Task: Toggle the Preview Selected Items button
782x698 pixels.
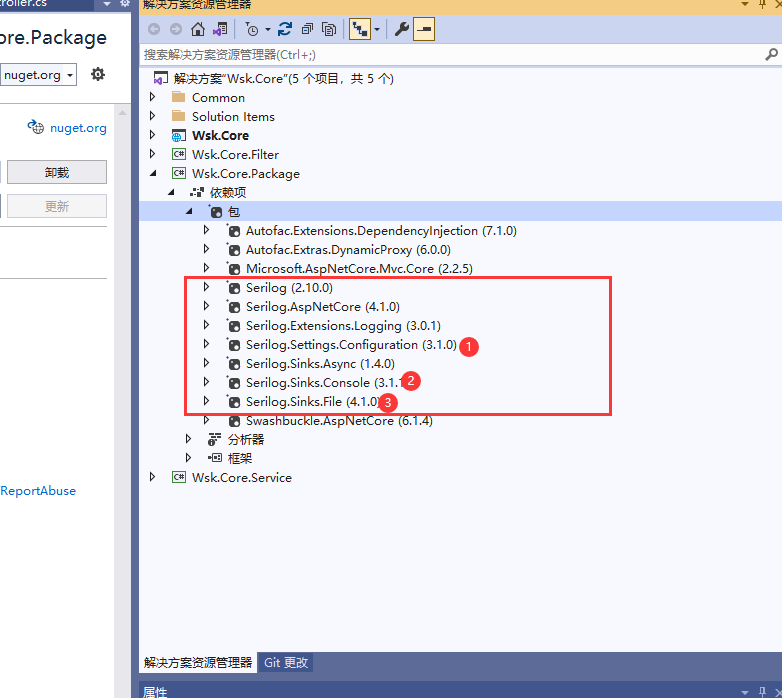Action: point(424,29)
